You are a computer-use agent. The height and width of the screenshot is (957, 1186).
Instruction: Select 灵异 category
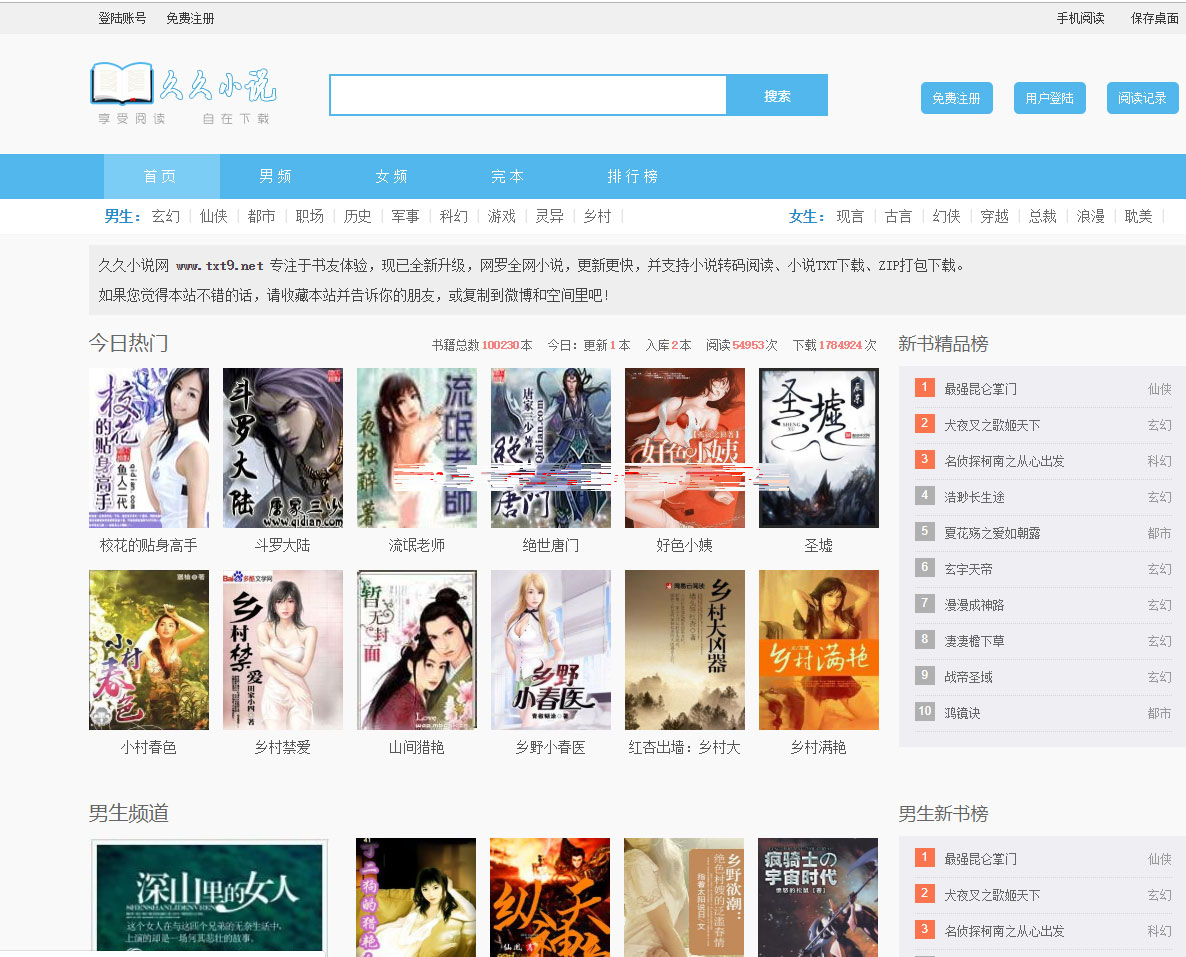point(550,216)
